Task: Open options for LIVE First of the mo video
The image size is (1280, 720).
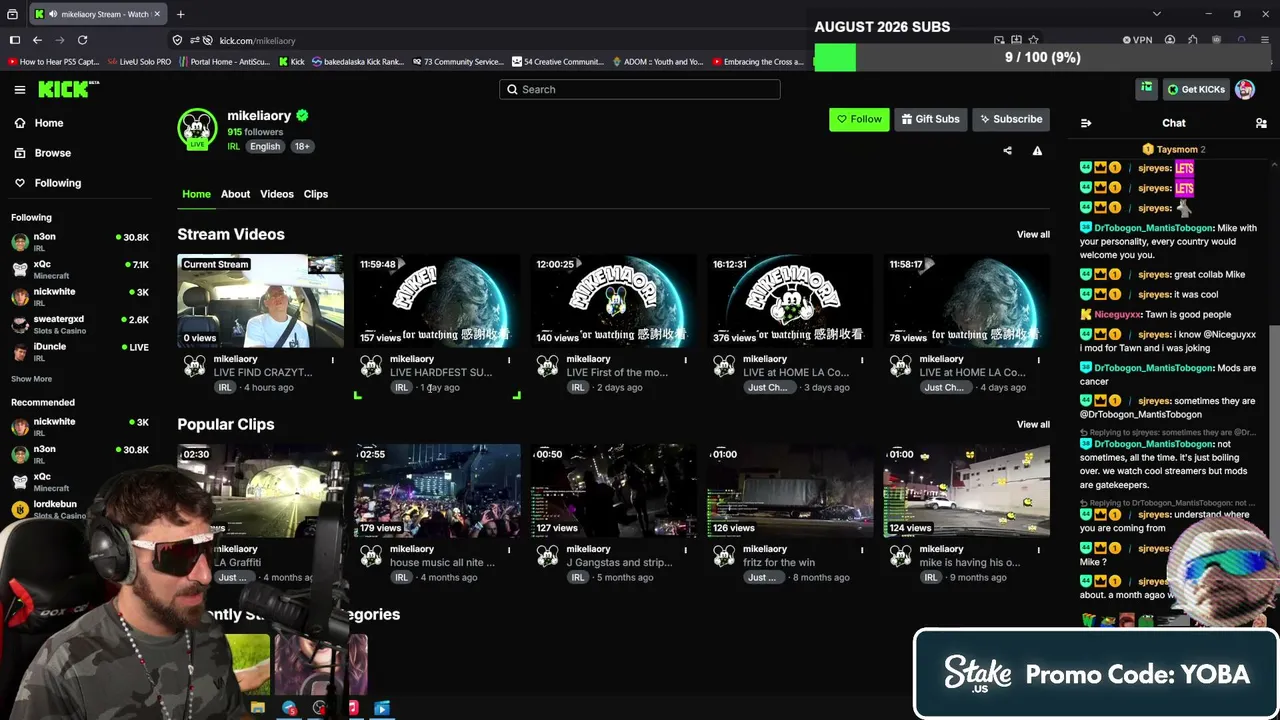Action: [x=686, y=360]
